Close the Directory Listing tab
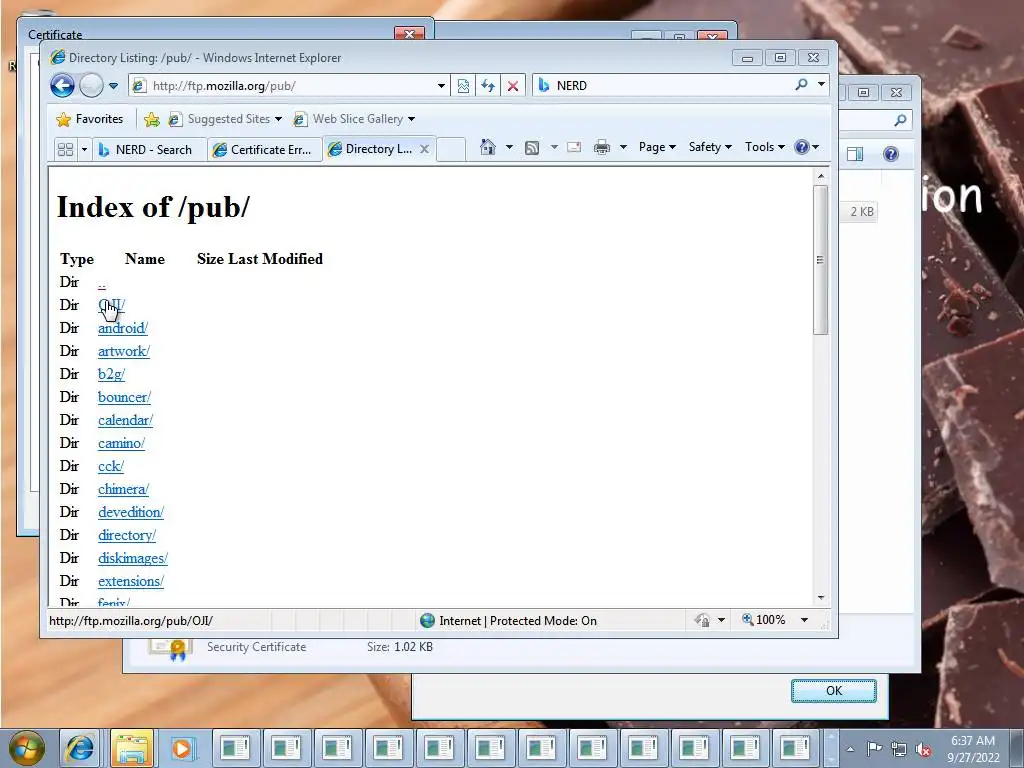The image size is (1024, 768). pyautogui.click(x=424, y=149)
